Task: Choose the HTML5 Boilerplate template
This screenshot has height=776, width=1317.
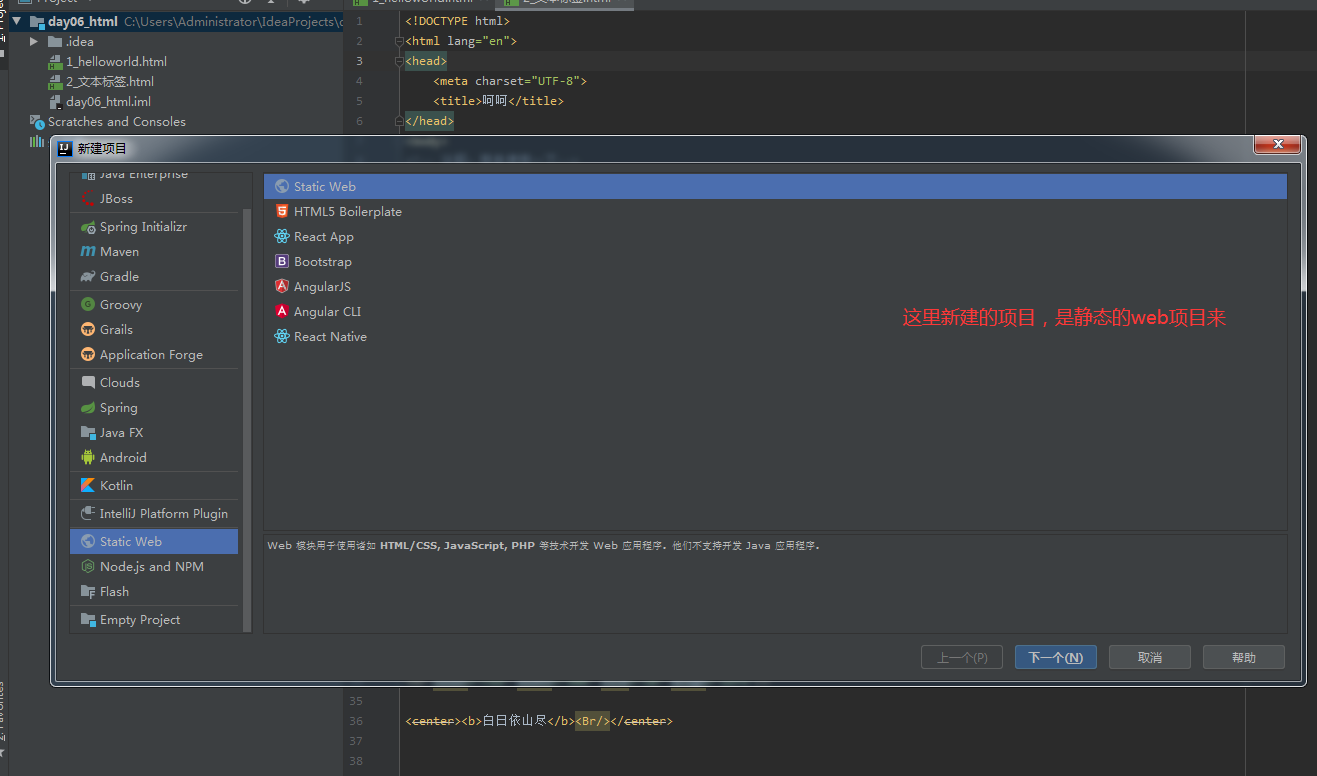Action: (x=775, y=212)
